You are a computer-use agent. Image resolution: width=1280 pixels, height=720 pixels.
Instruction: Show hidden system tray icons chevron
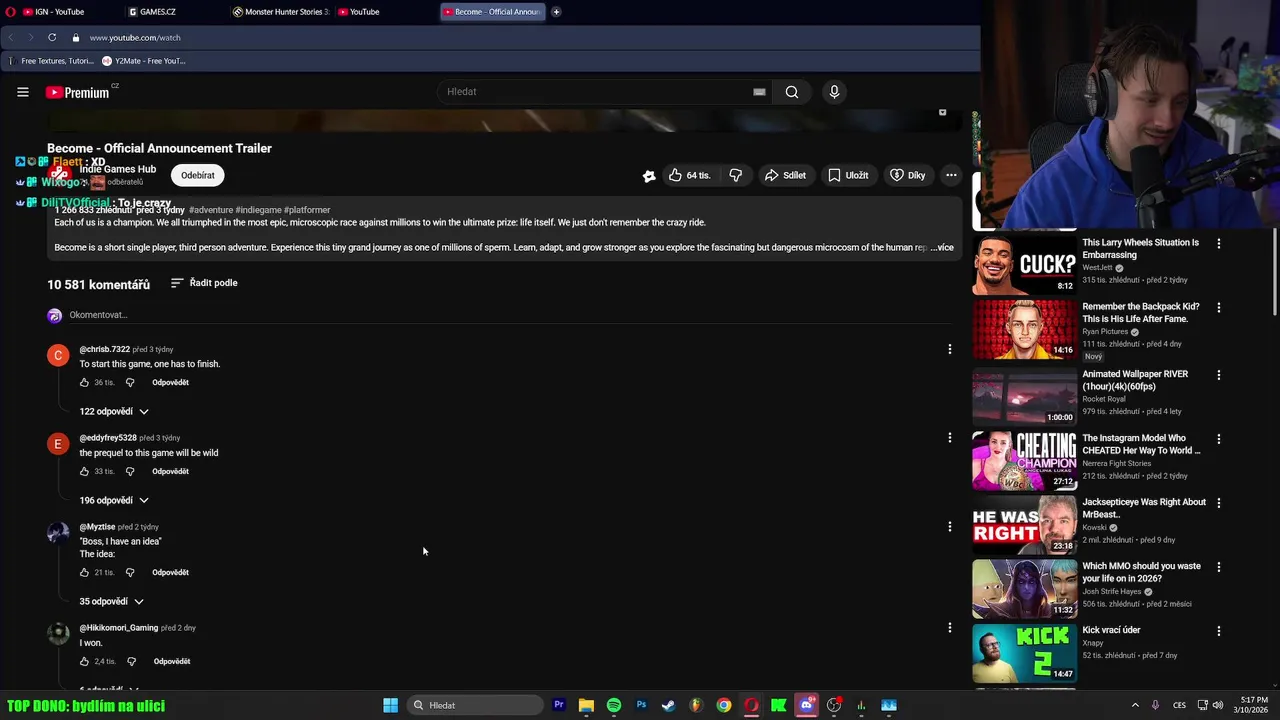(x=1135, y=705)
